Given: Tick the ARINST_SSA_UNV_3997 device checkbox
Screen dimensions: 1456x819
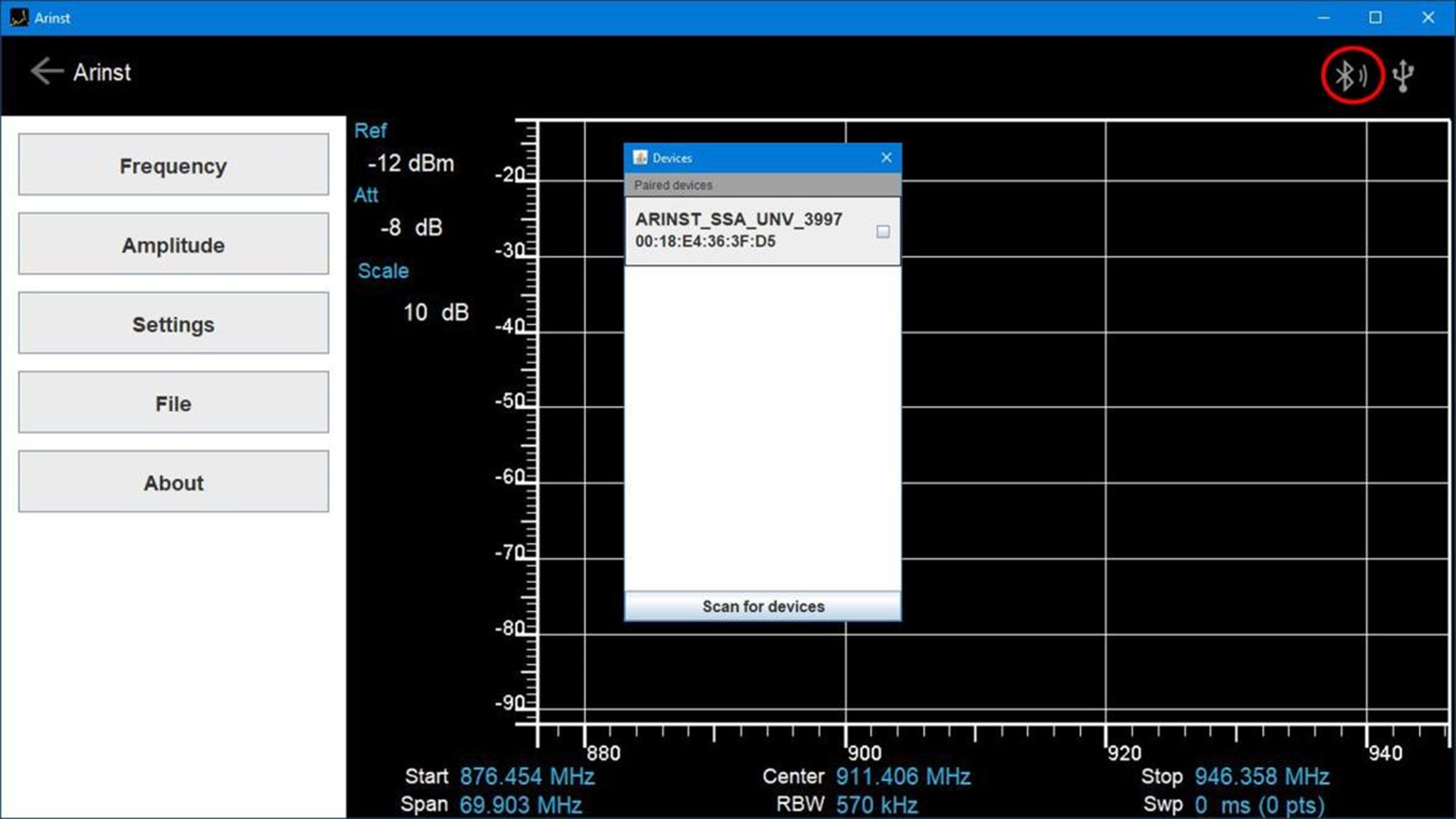Looking at the screenshot, I should [x=883, y=232].
